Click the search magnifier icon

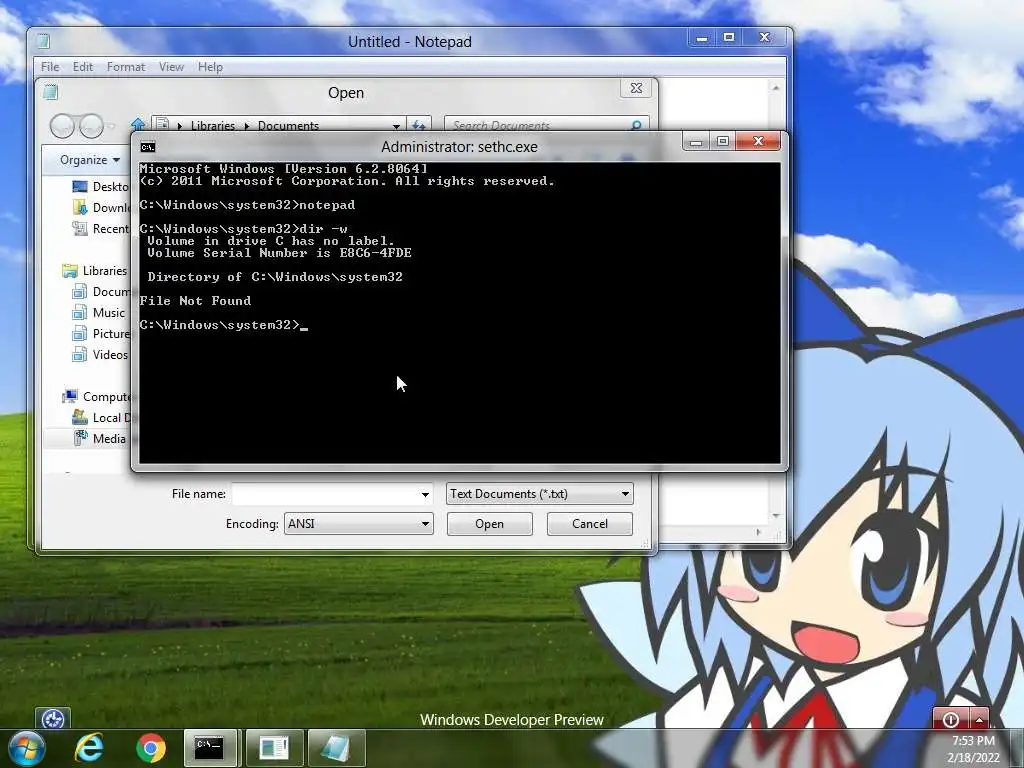(x=636, y=125)
